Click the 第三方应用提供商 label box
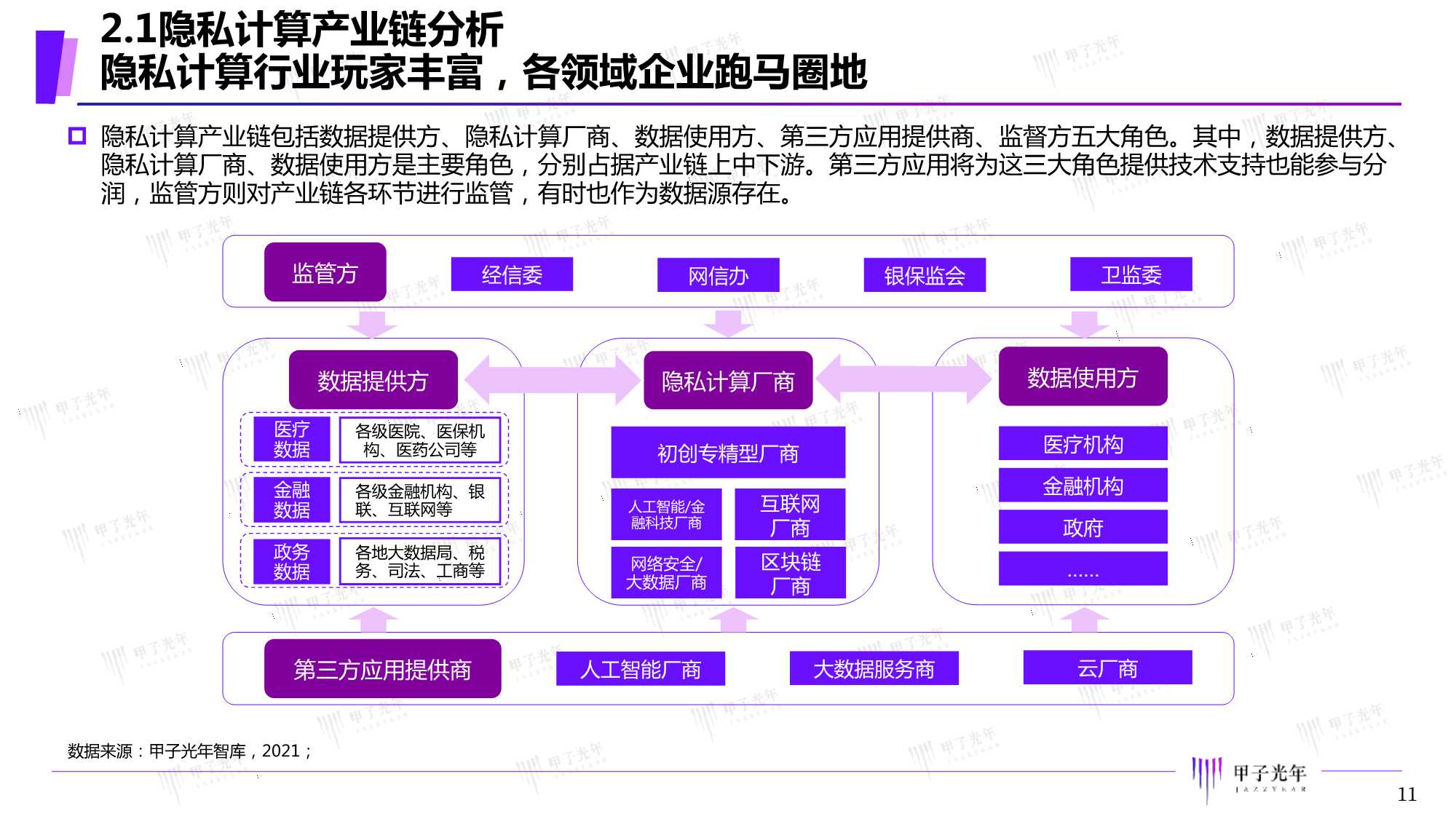Viewport: 1456px width, 819px height. coord(382,669)
